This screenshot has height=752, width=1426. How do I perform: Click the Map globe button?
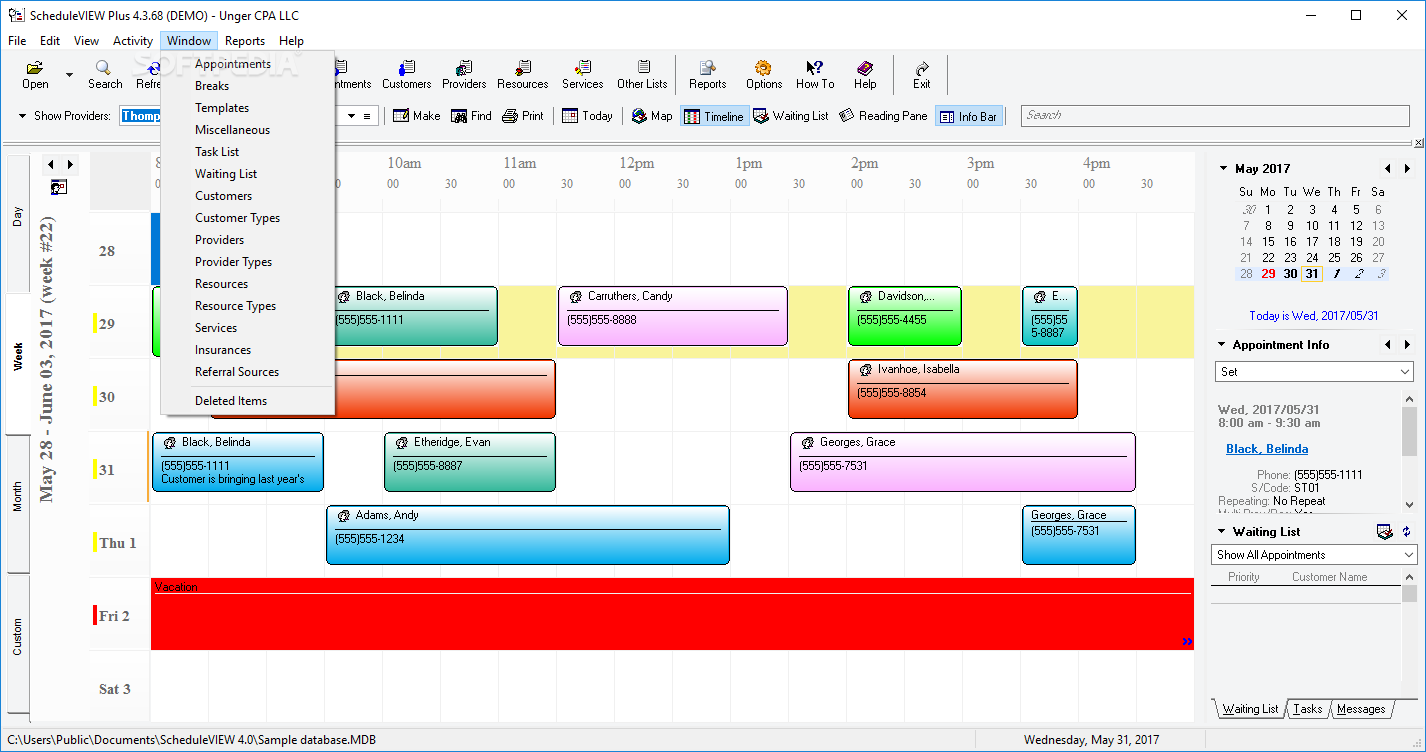(652, 116)
